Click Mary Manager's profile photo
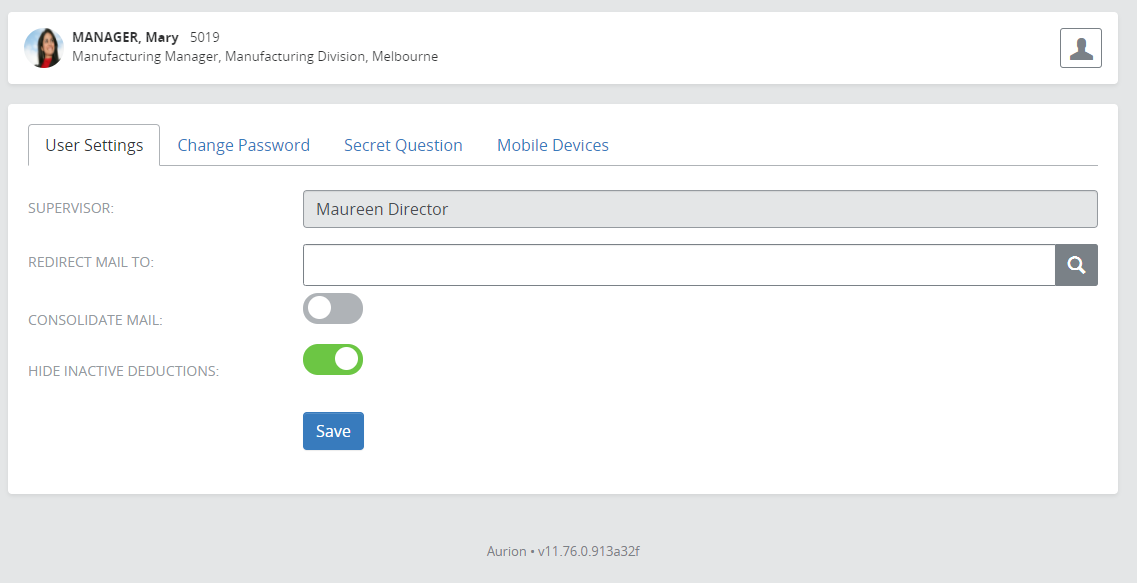1137x583 pixels. (x=44, y=48)
